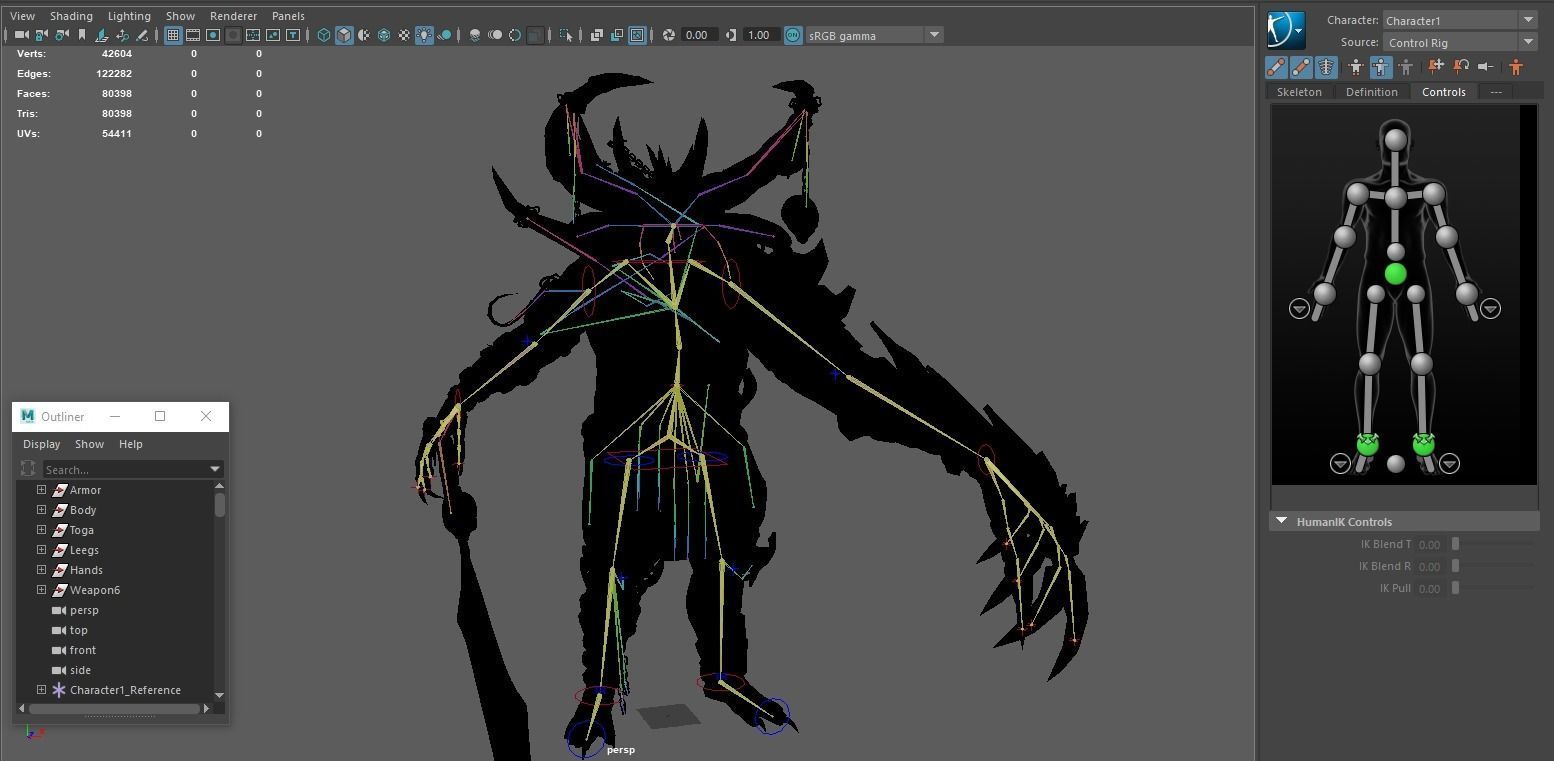Screen dimensions: 1554x761
Task: Toggle the Resolution Gate display
Action: click(x=213, y=35)
